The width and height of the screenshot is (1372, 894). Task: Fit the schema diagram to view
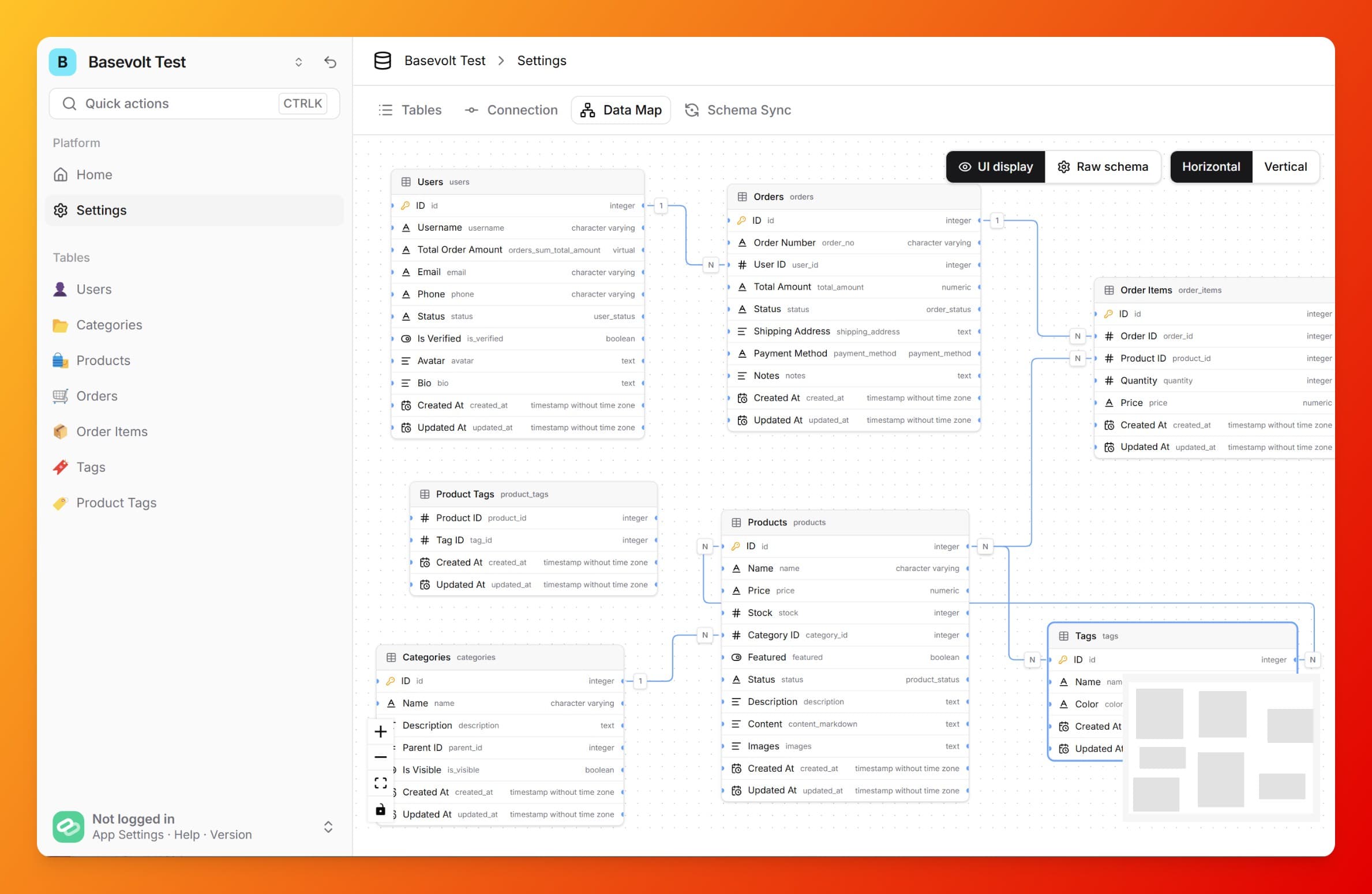pyautogui.click(x=380, y=783)
